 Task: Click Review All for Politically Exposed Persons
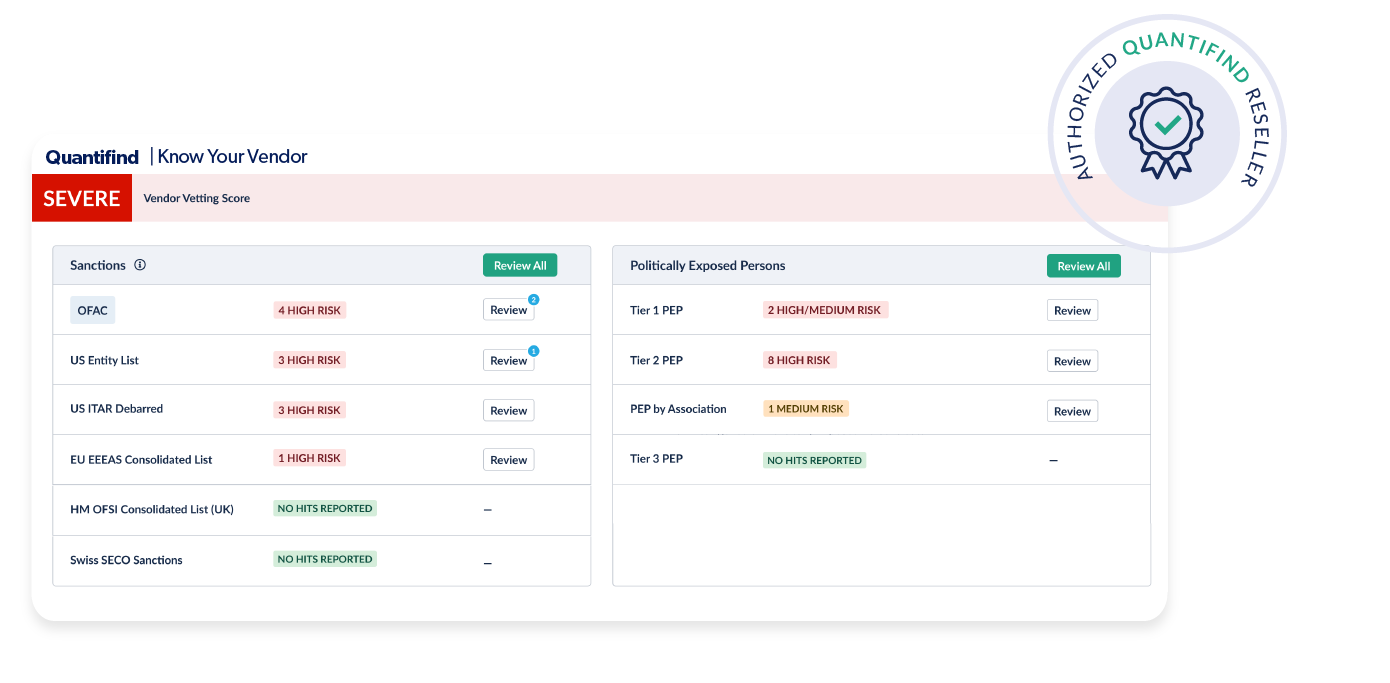tap(1084, 266)
